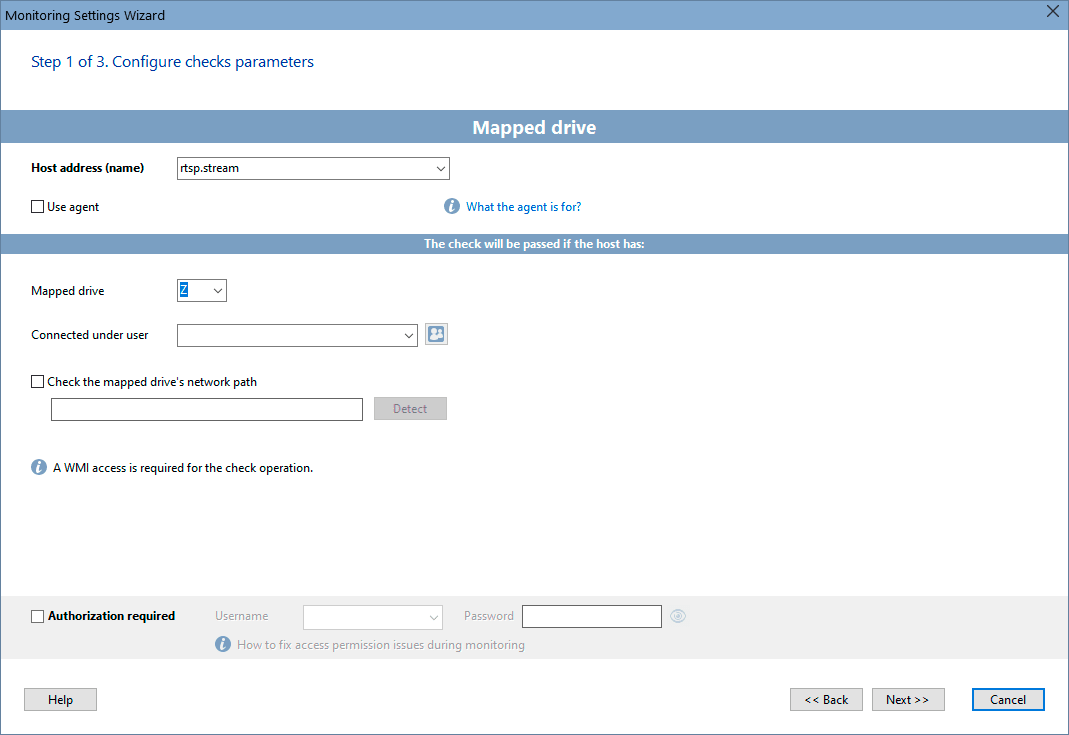1069x735 pixels.
Task: Check the mapped drive's network path option
Action: click(37, 382)
